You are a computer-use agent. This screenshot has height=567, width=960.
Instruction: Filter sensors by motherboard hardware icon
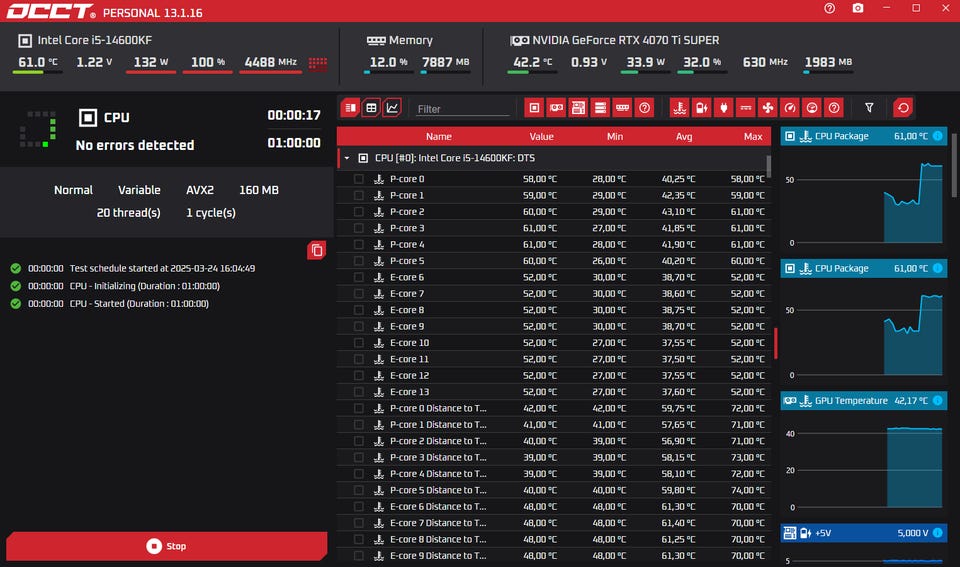tap(578, 108)
